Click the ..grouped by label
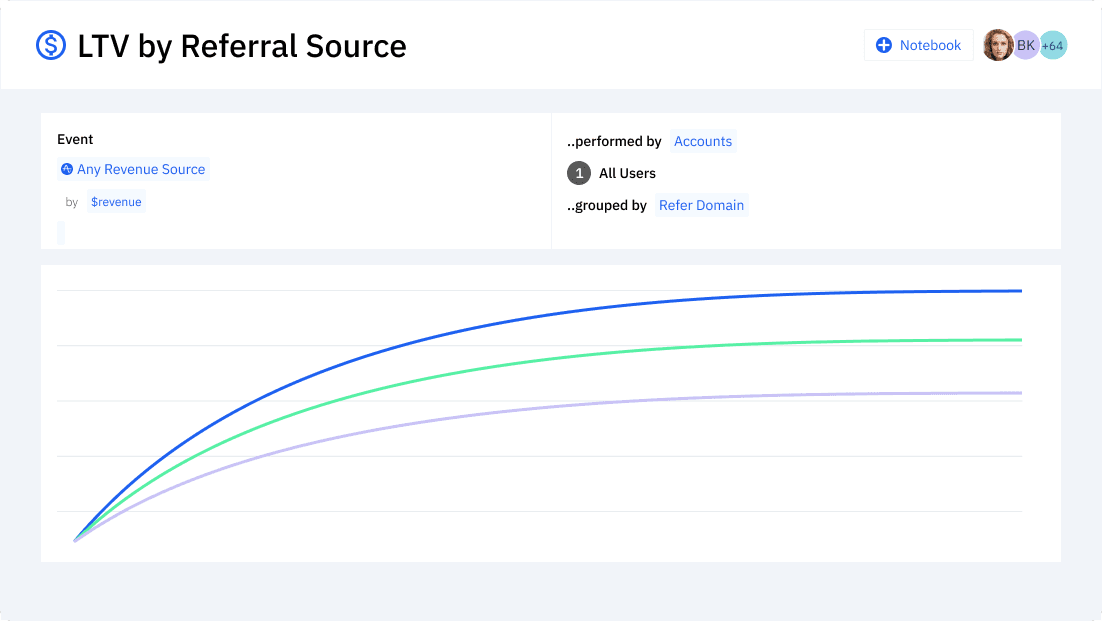Image resolution: width=1102 pixels, height=621 pixels. pos(607,205)
